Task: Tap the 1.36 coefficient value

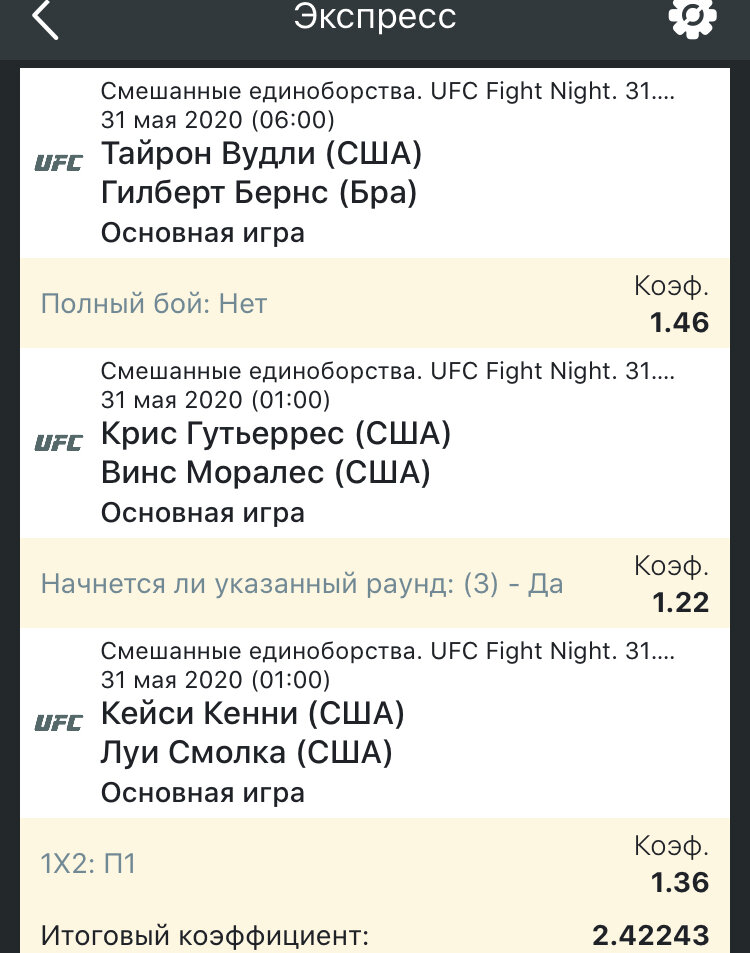Action: pos(679,882)
